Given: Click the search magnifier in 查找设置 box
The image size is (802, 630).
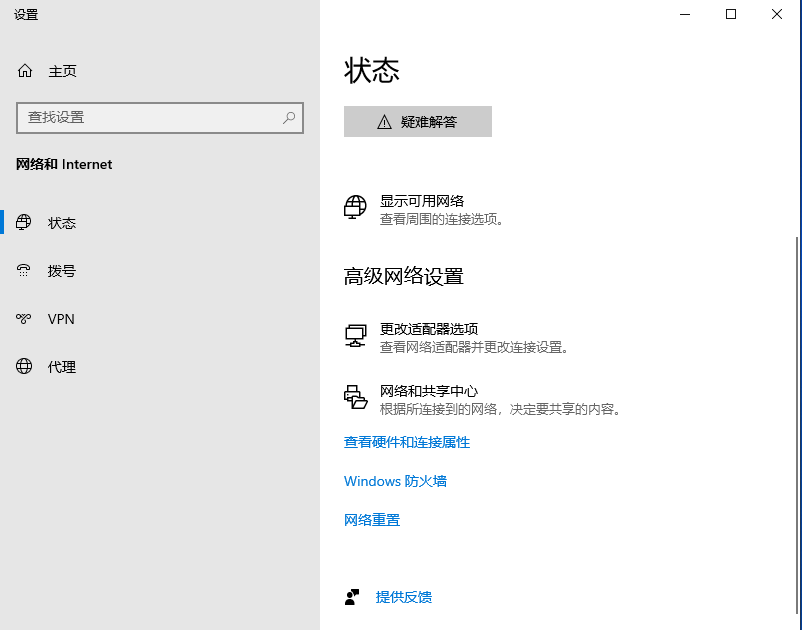Looking at the screenshot, I should 289,118.
